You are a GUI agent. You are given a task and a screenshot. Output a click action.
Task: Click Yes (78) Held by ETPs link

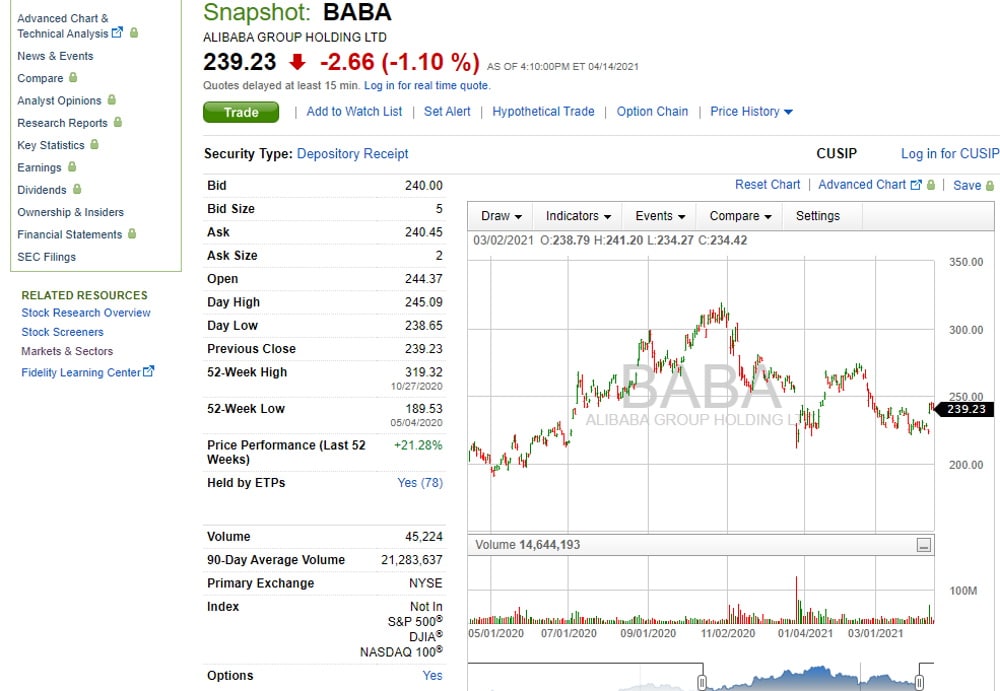(420, 482)
